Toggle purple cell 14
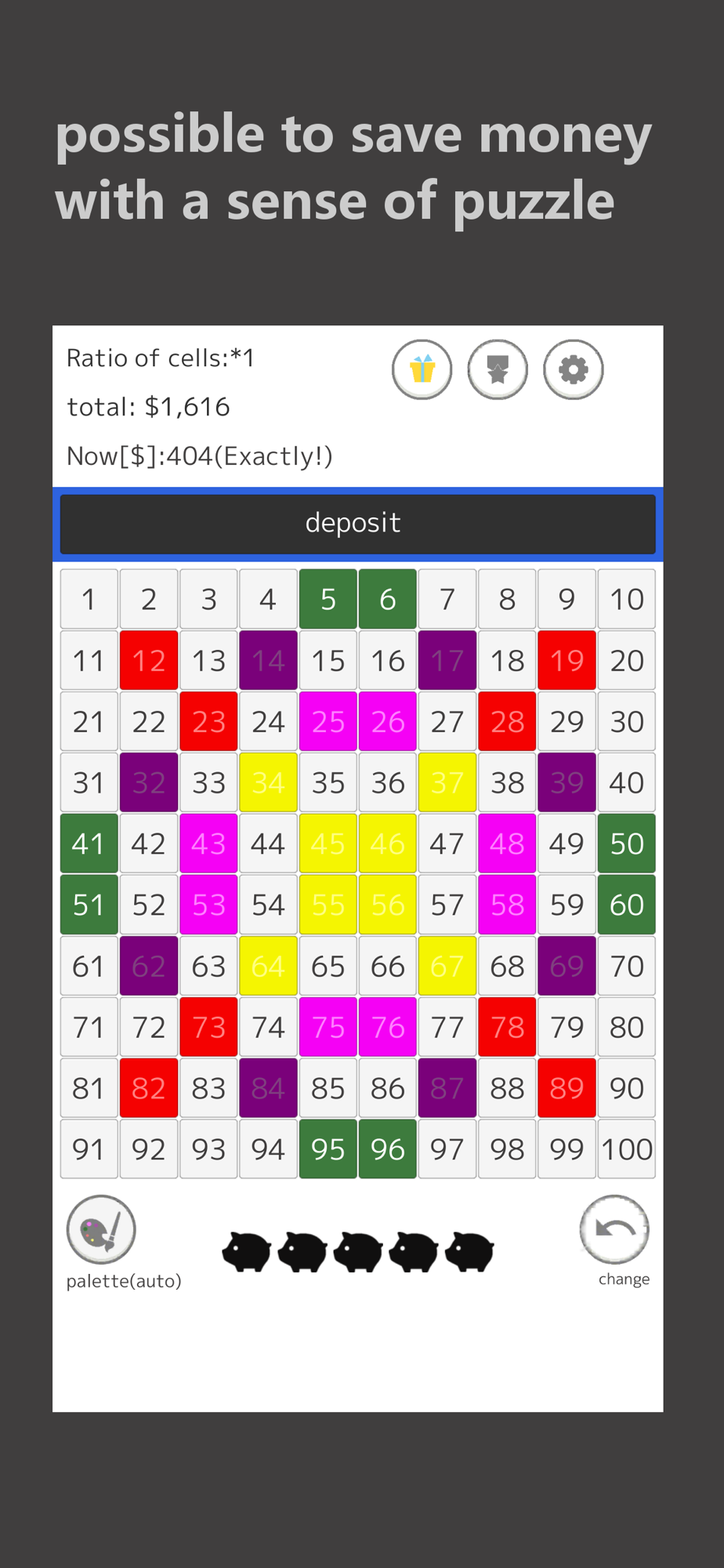The image size is (724, 1568). (x=268, y=660)
